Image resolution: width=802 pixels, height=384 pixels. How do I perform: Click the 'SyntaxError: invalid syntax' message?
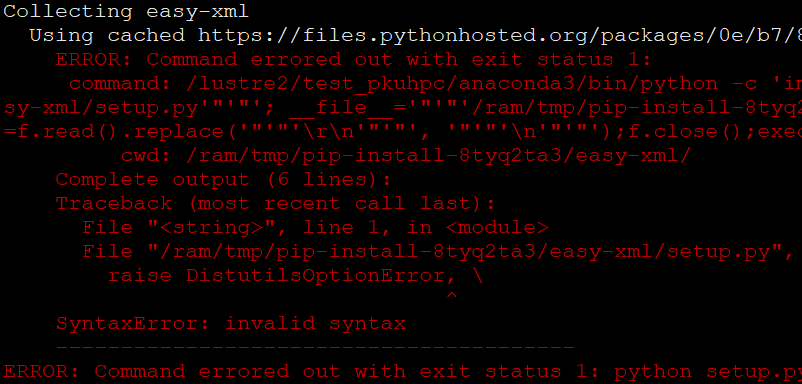tap(231, 324)
